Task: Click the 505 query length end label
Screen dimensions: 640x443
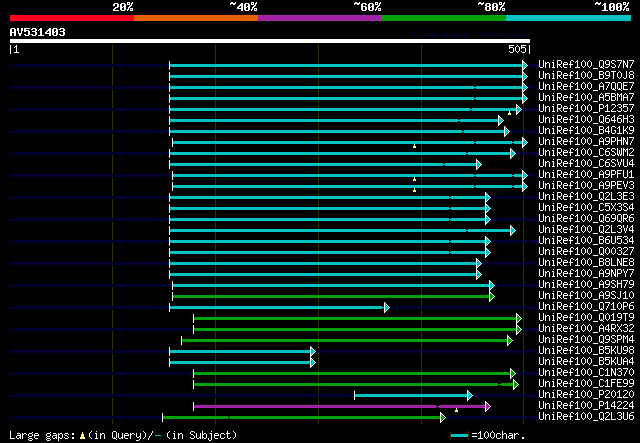Action: point(517,49)
